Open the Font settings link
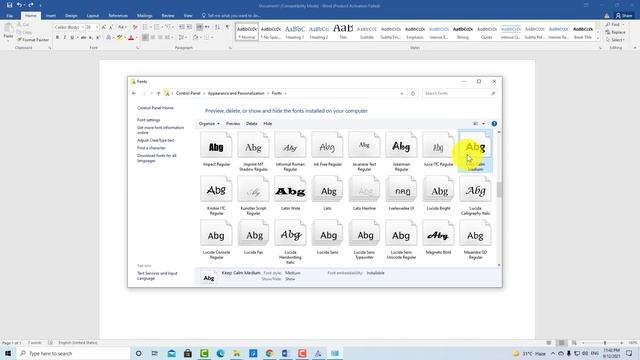The image size is (640, 360). 149,120
